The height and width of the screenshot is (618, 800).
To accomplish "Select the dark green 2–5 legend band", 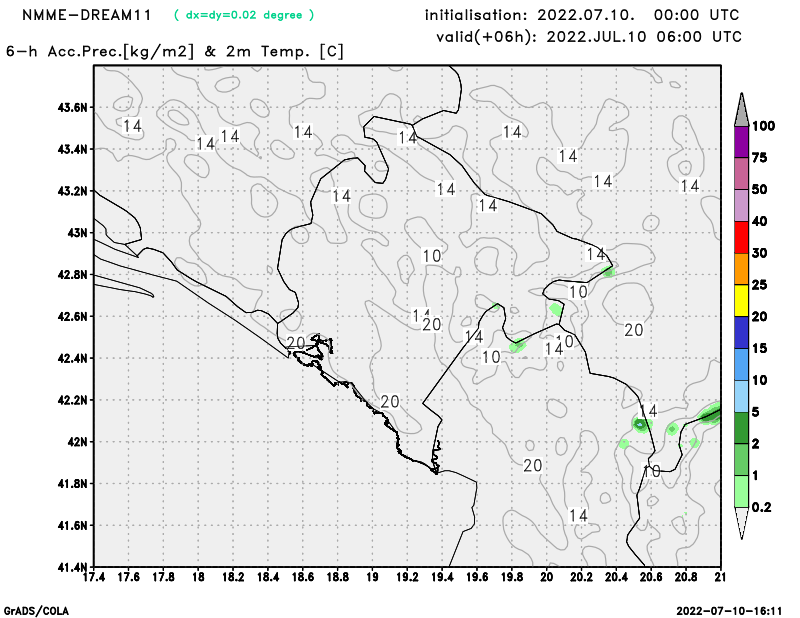I will pos(741,428).
